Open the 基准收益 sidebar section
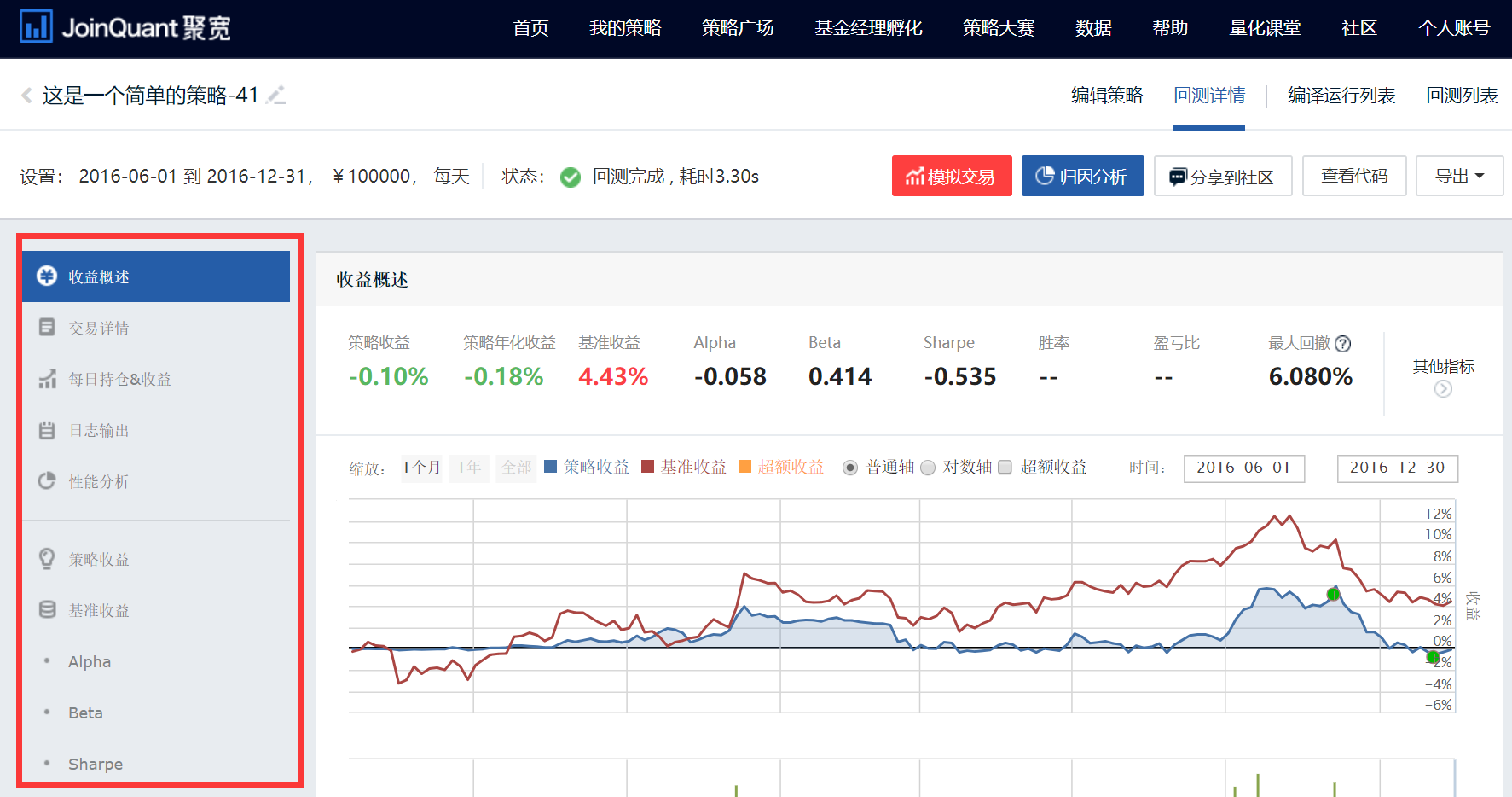Image resolution: width=1512 pixels, height=797 pixels. click(98, 609)
